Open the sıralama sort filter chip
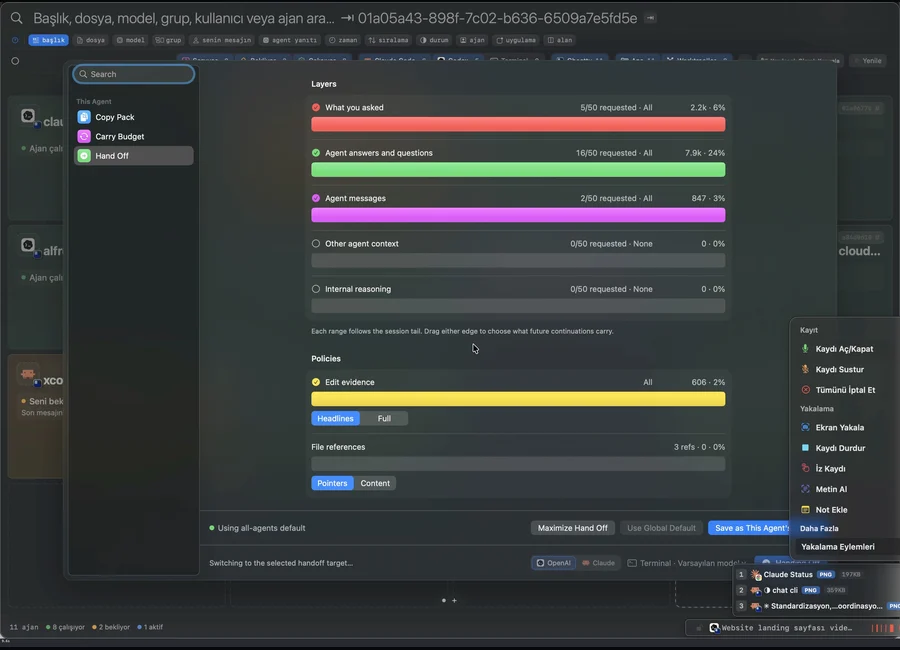 click(389, 40)
